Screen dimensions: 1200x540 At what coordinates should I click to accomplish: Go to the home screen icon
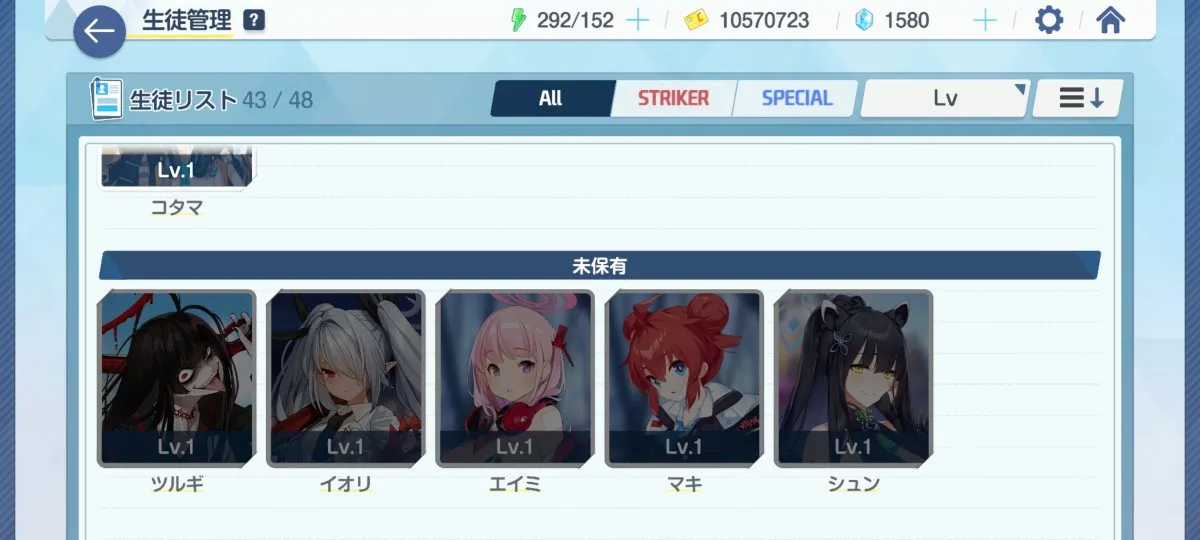(x=1111, y=20)
